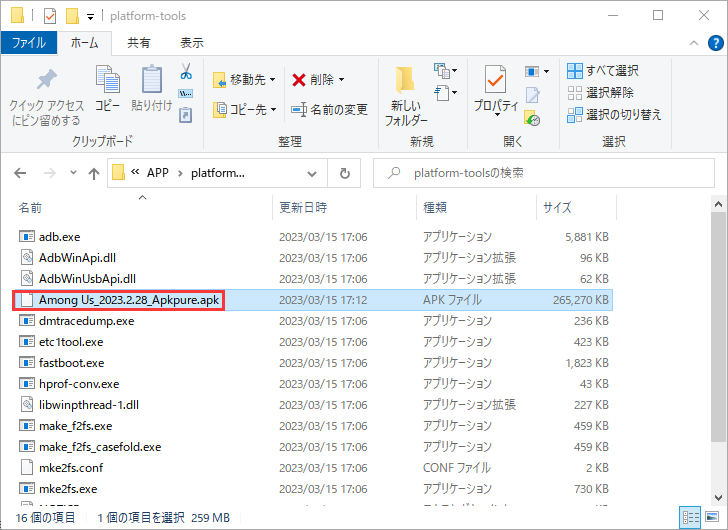Navigate back with left arrow

(20, 173)
